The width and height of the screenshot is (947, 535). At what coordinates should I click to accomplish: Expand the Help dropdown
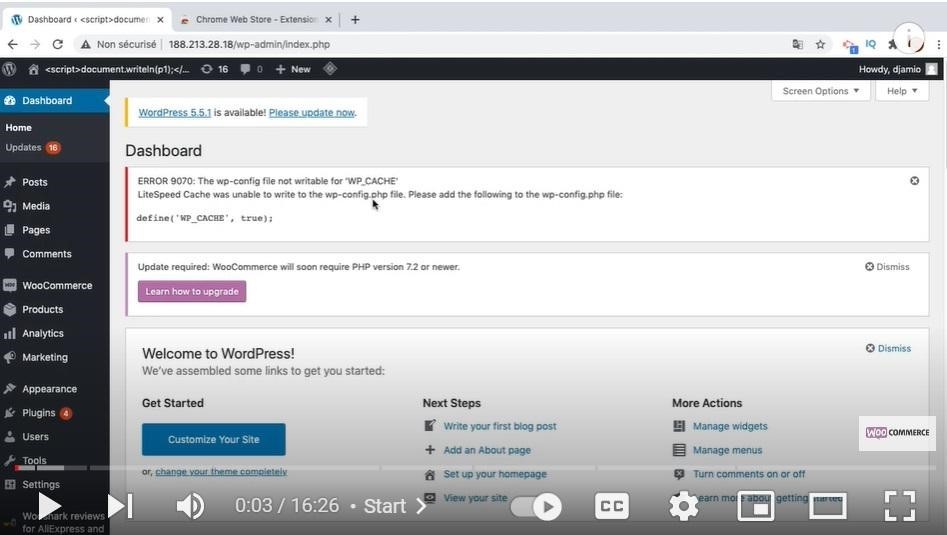[x=902, y=91]
